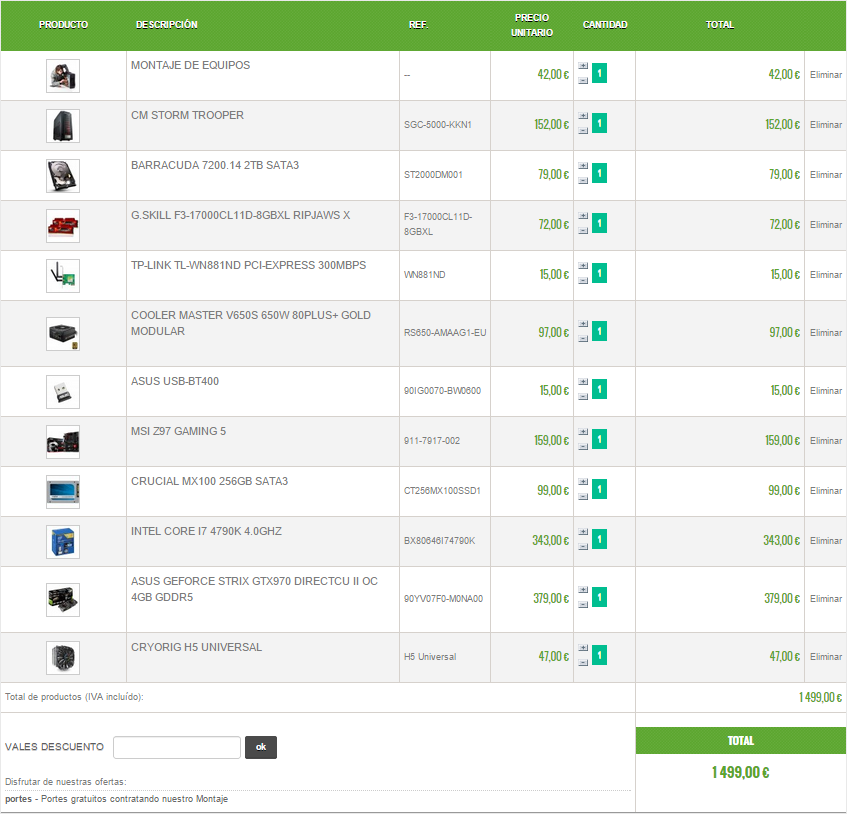
Task: Click Eliminar for ASUS USB-BT400
Action: pyautogui.click(x=826, y=391)
